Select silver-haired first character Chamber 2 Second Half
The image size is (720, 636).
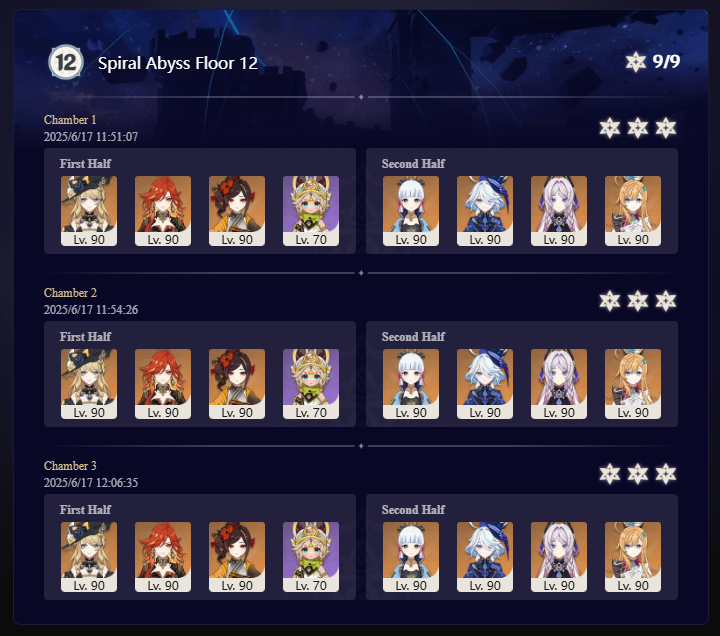pyautogui.click(x=411, y=384)
